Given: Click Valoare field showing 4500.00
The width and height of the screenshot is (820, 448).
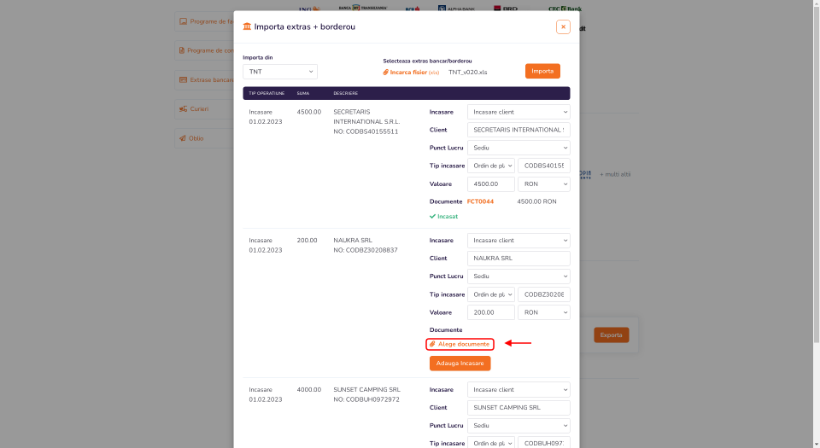Looking at the screenshot, I should [491, 184].
